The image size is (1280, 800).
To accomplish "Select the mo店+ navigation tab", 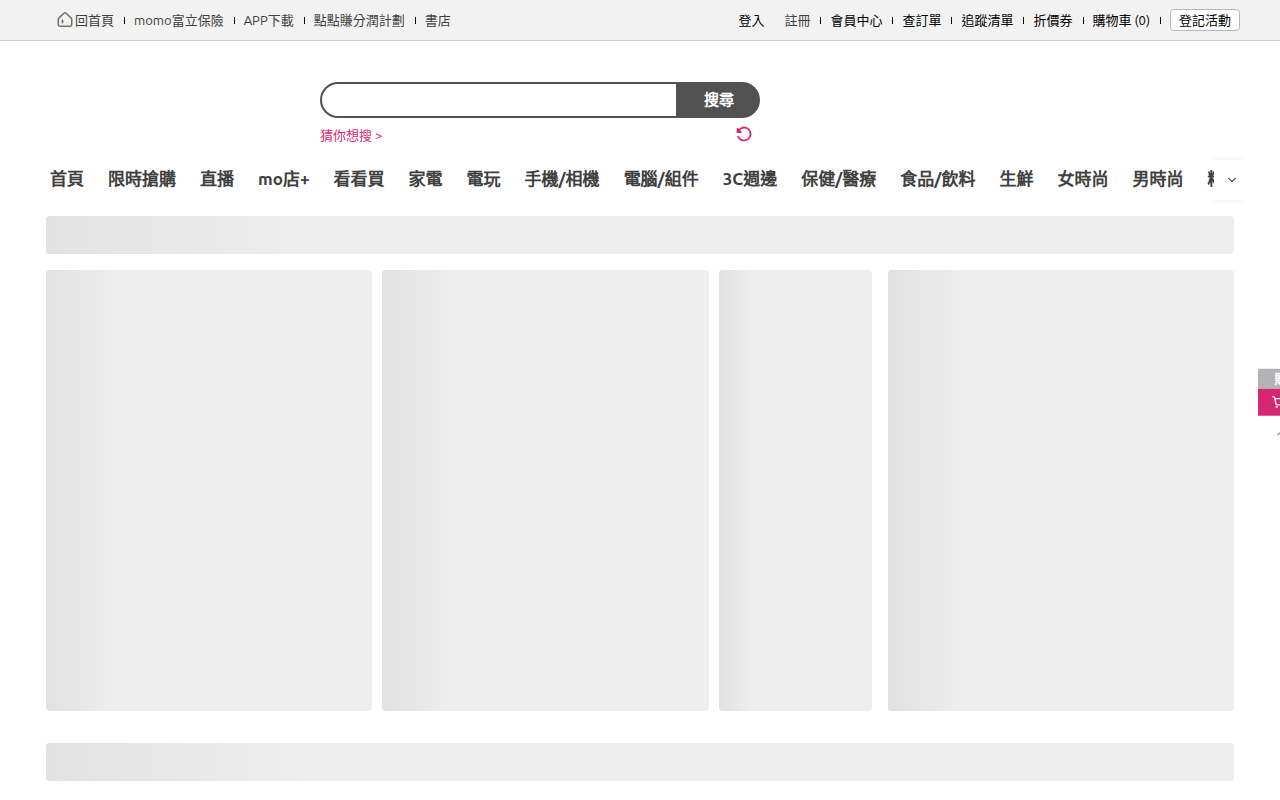I will click(x=284, y=179).
